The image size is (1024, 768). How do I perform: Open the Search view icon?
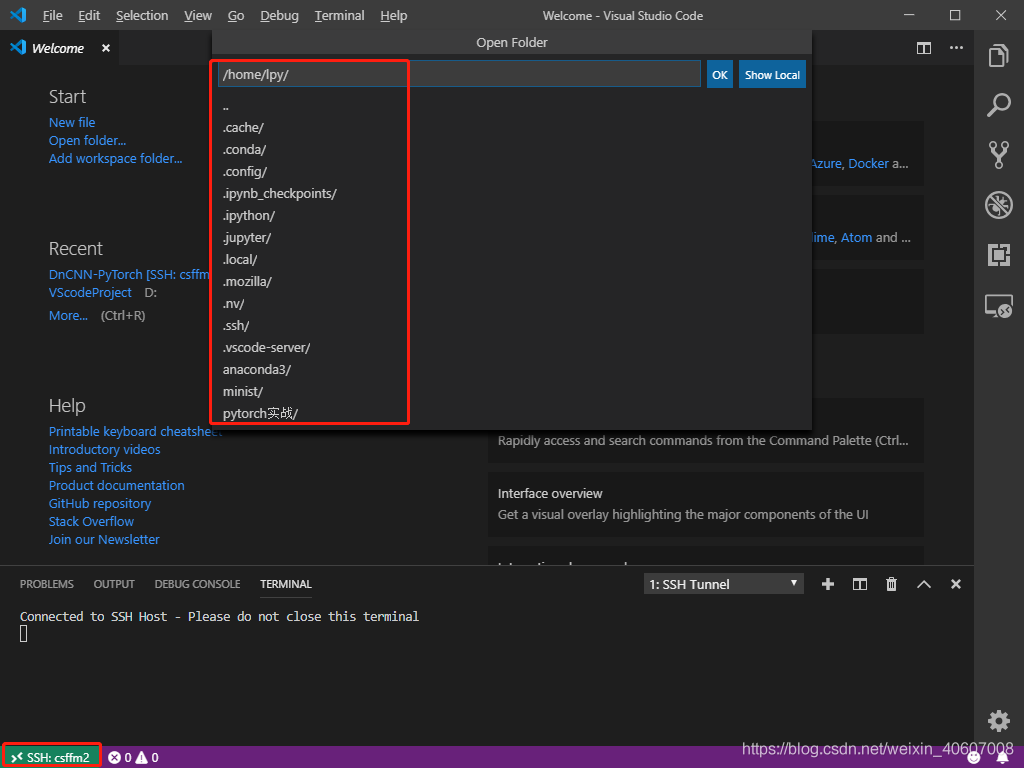point(998,105)
